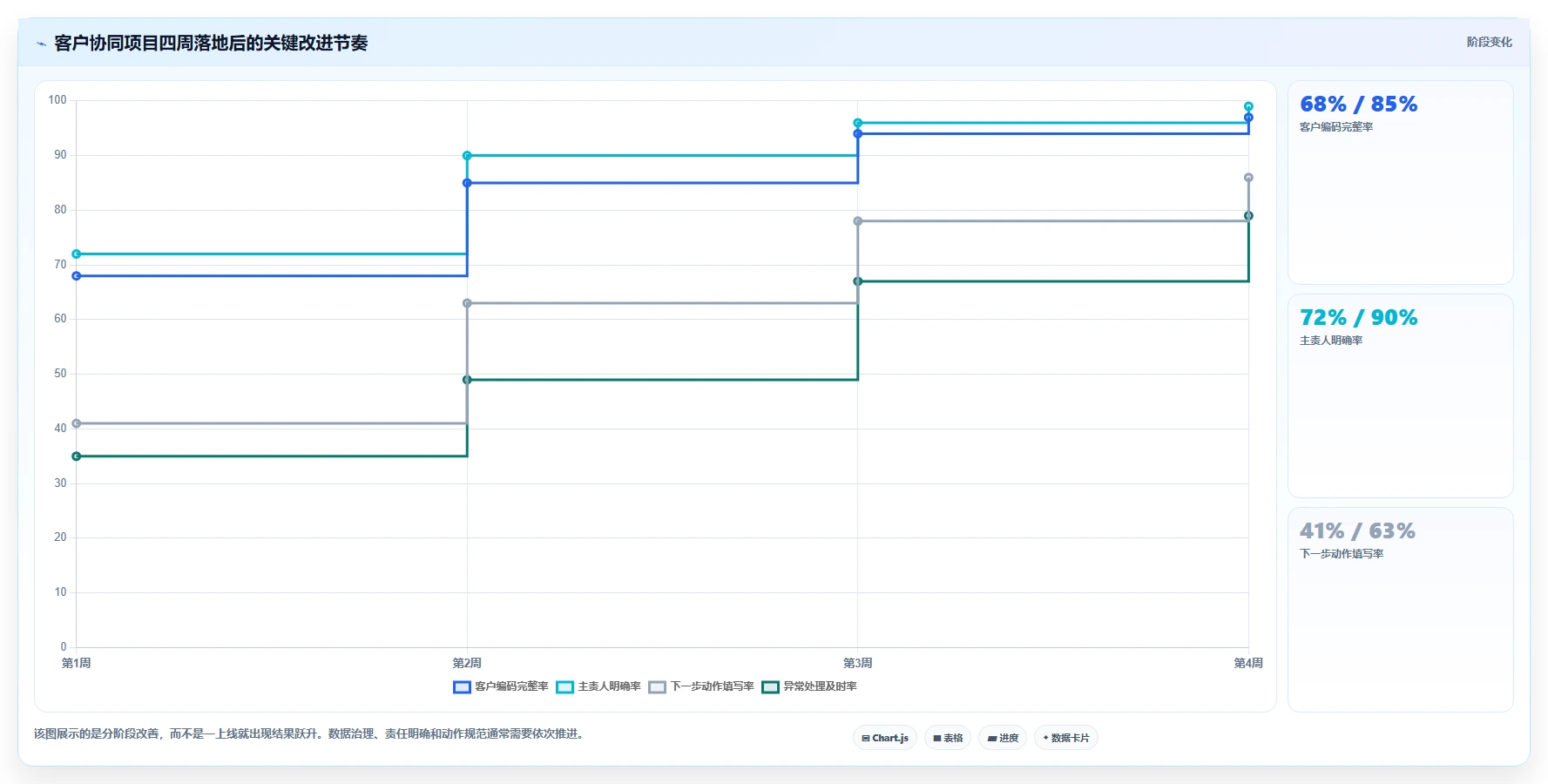The width and height of the screenshot is (1548, 784).
Task: Click 主责人明确率 data point at 第4周
Action: tap(1248, 106)
